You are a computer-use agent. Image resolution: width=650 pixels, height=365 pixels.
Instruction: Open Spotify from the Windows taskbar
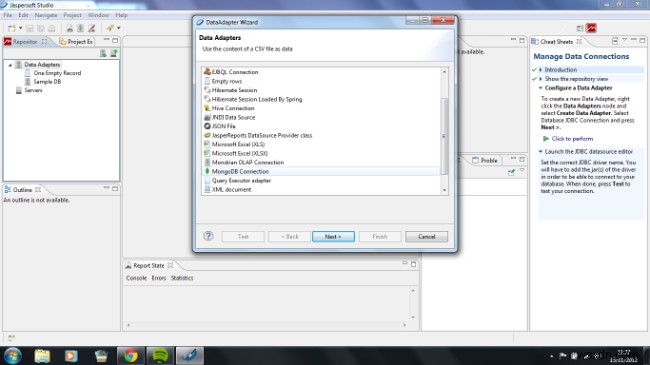160,356
